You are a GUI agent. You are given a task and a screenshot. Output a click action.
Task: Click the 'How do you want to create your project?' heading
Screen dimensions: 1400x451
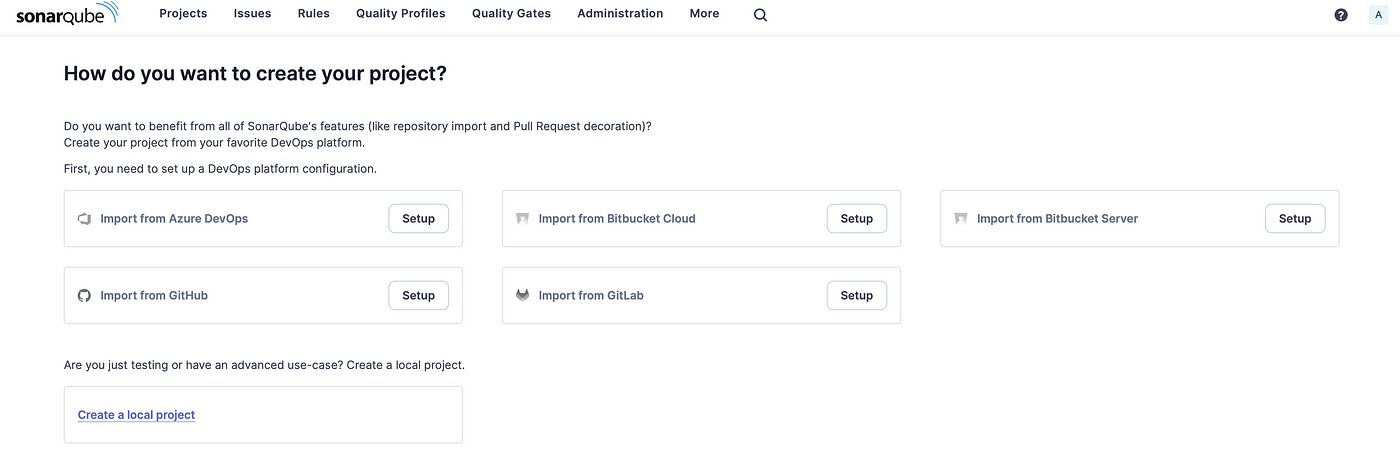tap(255, 74)
